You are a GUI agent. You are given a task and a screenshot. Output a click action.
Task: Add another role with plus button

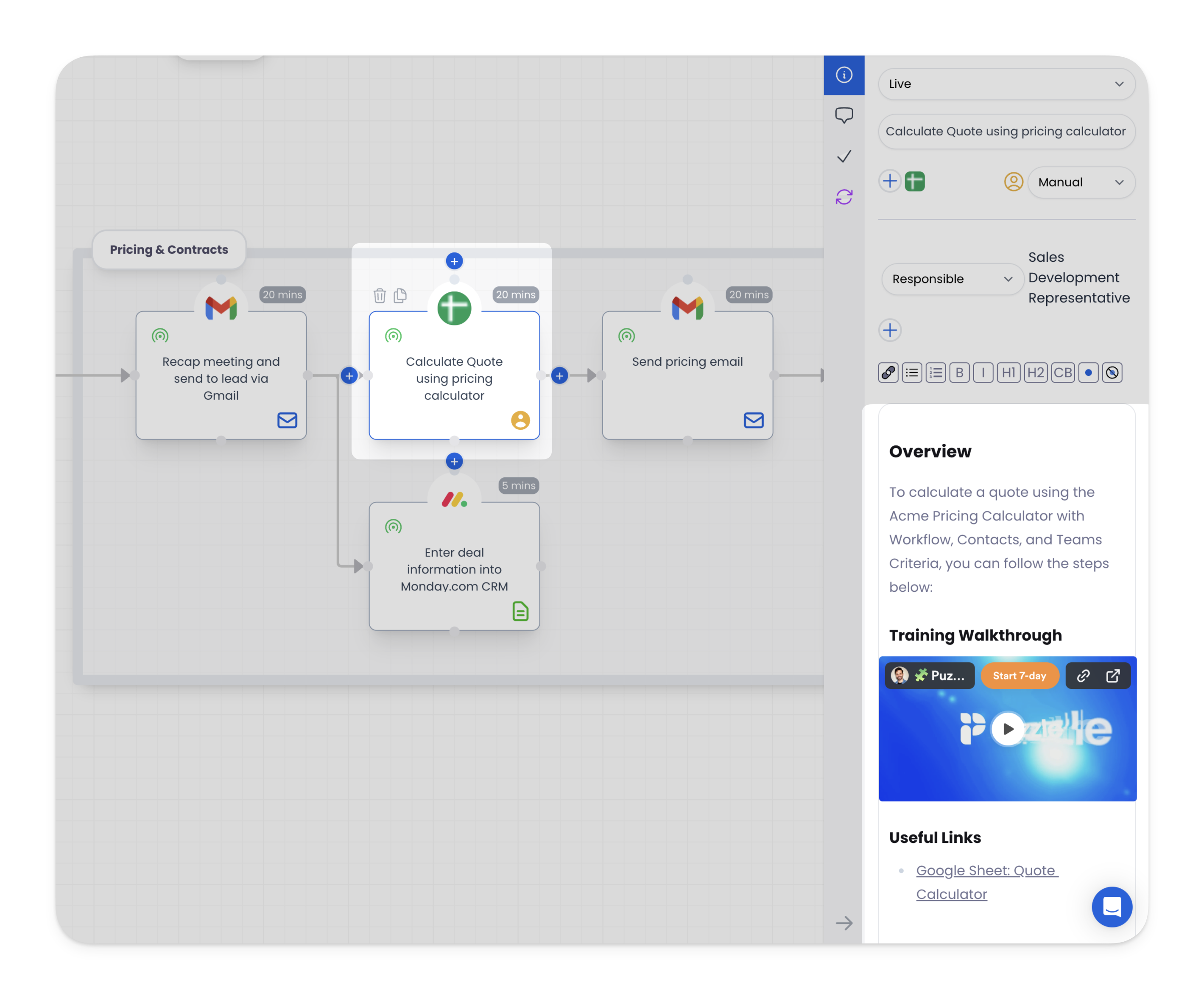(x=890, y=330)
